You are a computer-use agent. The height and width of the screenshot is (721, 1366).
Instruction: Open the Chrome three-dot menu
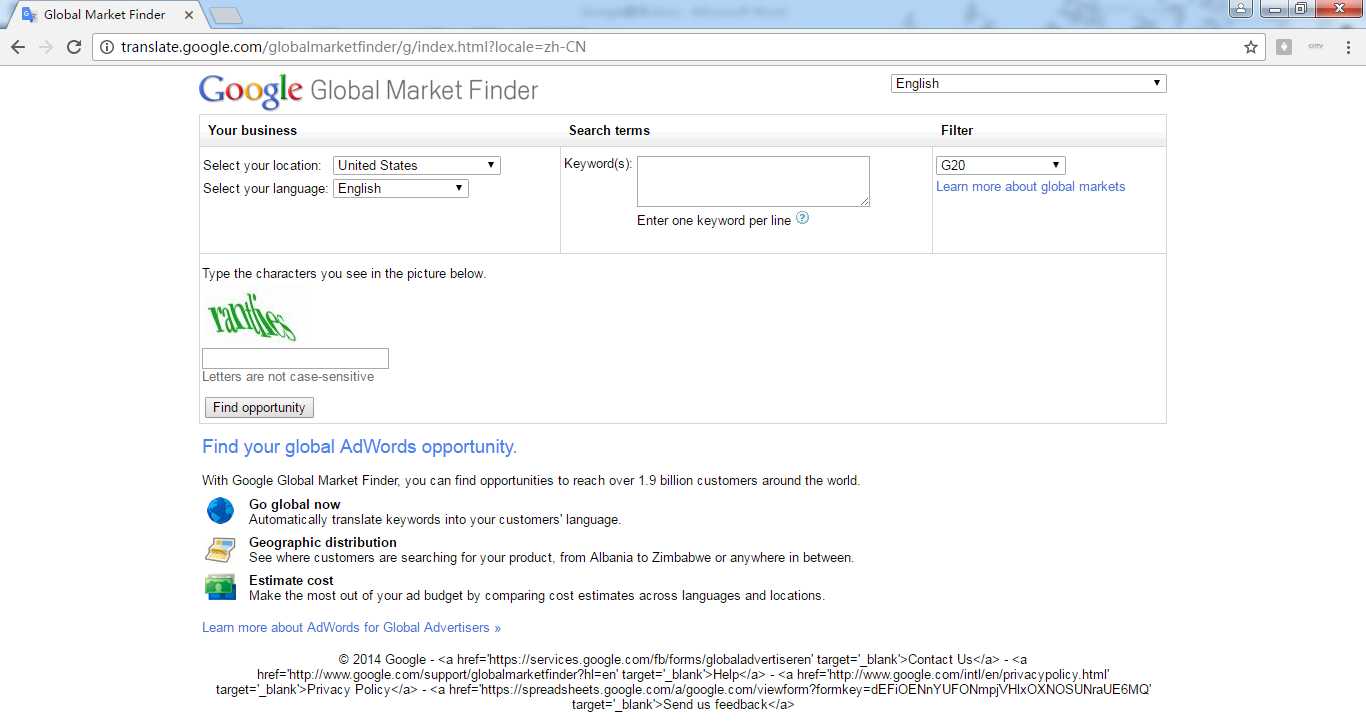click(x=1346, y=47)
